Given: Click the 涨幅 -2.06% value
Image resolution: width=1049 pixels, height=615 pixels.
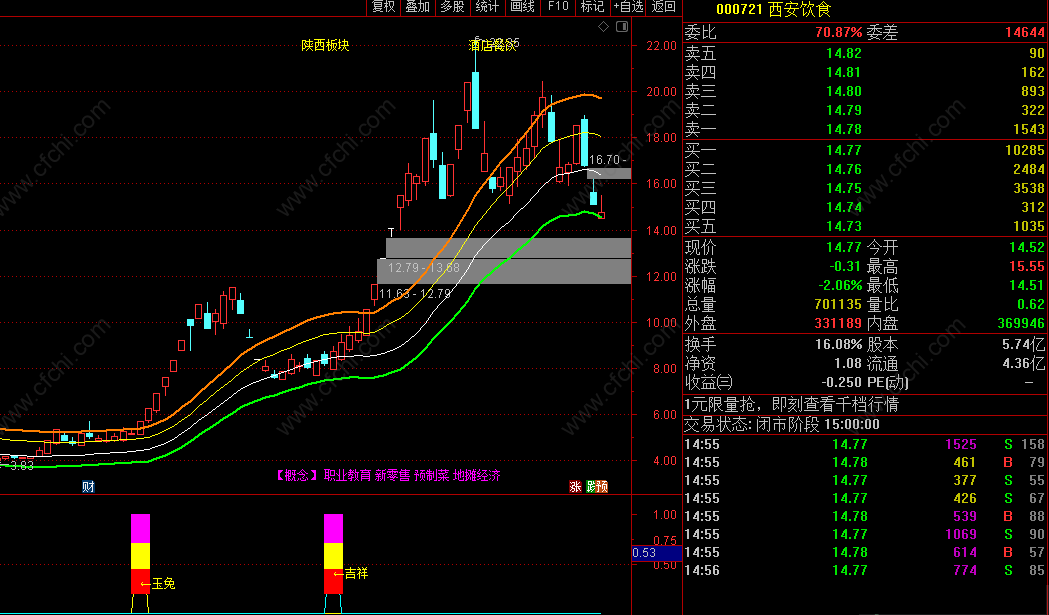Looking at the screenshot, I should tap(841, 286).
